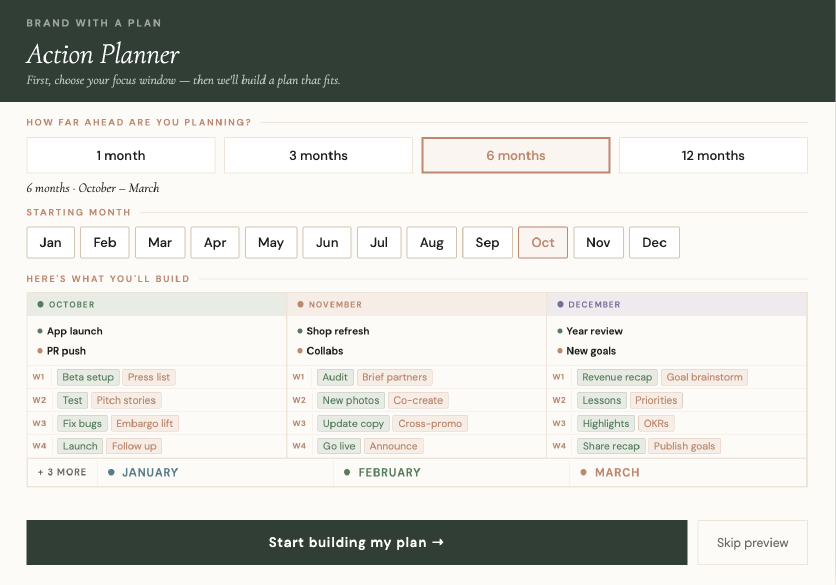Click the orange dot next to "PR push"
This screenshot has height=585, width=836.
(38, 352)
